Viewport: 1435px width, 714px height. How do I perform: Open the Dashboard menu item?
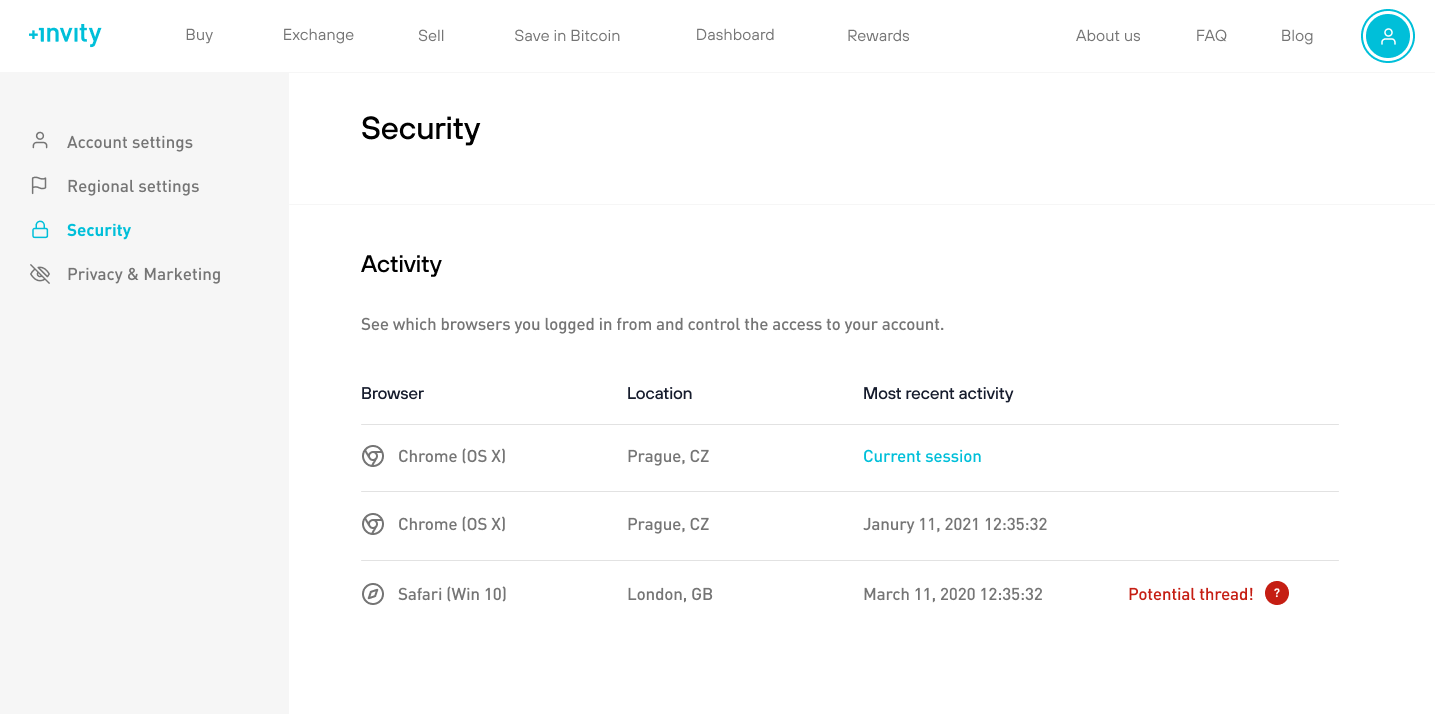pyautogui.click(x=734, y=35)
